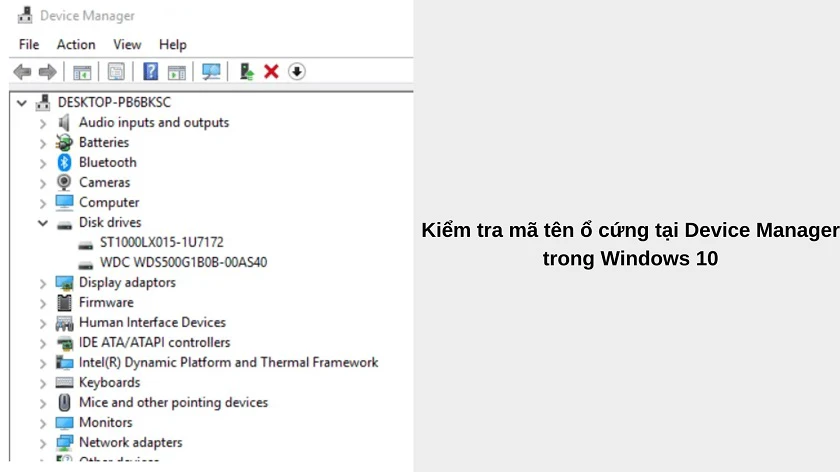The width and height of the screenshot is (840, 472).
Task: Click Show/Hide Action Pane toolbar icon
Action: (x=176, y=72)
